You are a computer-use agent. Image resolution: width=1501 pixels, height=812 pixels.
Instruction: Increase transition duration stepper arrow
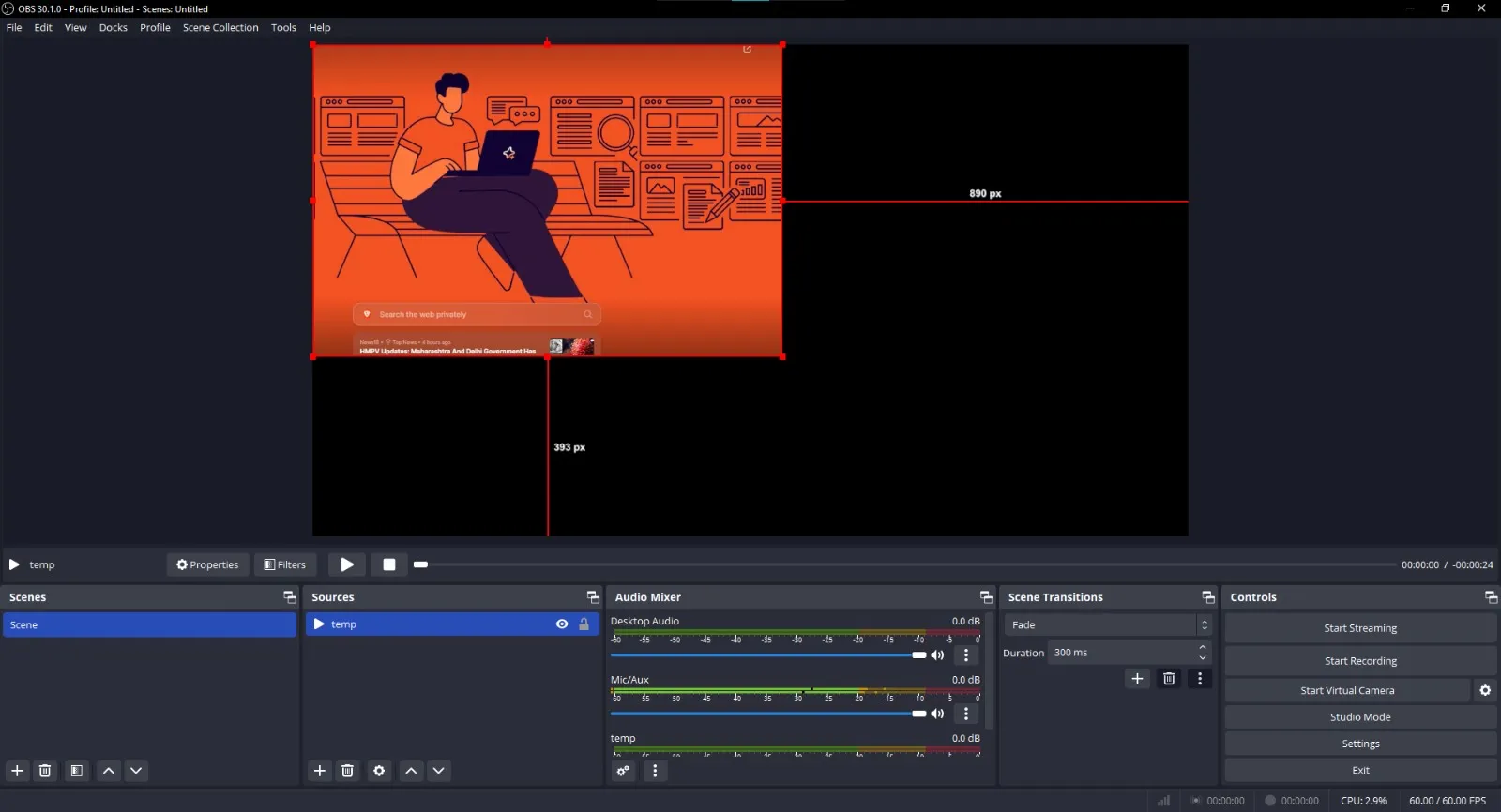[x=1203, y=647]
